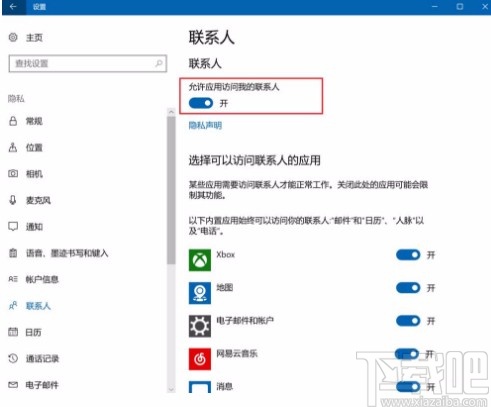
Task: Click the 电子邮件和帐户 gear app icon
Action: 200,326
